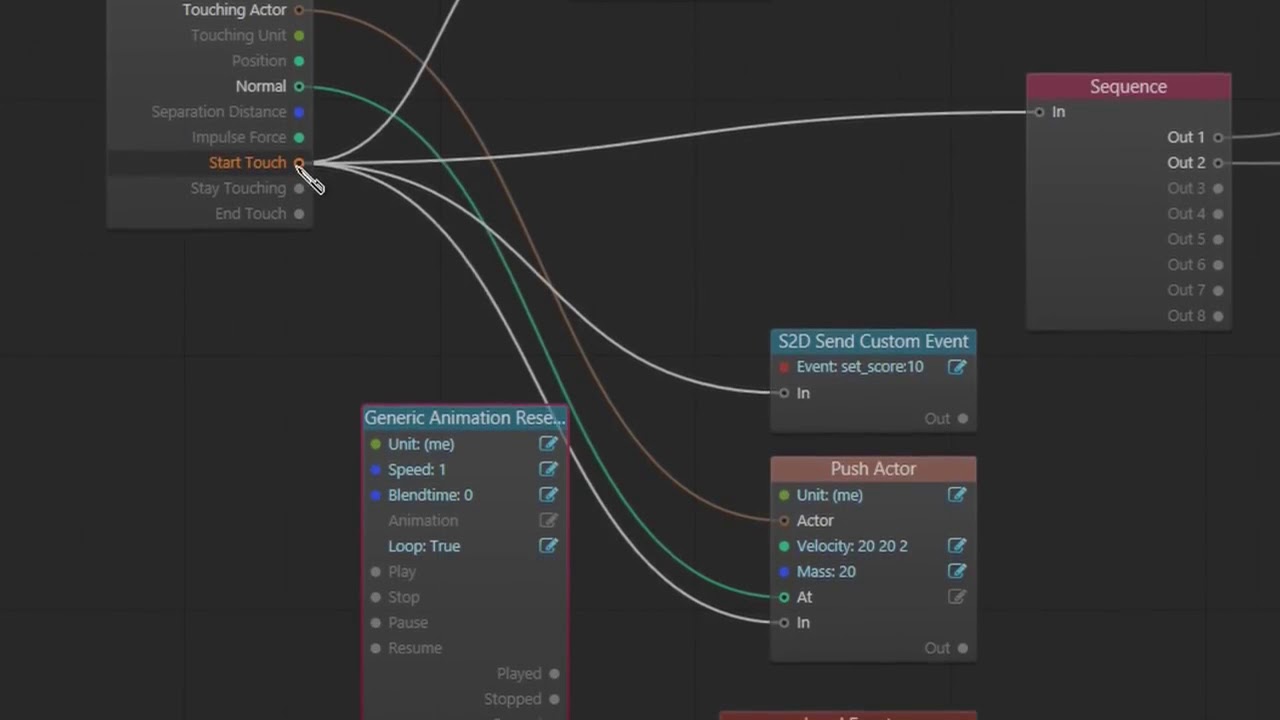Click edit icon beside Animation field

click(548, 520)
